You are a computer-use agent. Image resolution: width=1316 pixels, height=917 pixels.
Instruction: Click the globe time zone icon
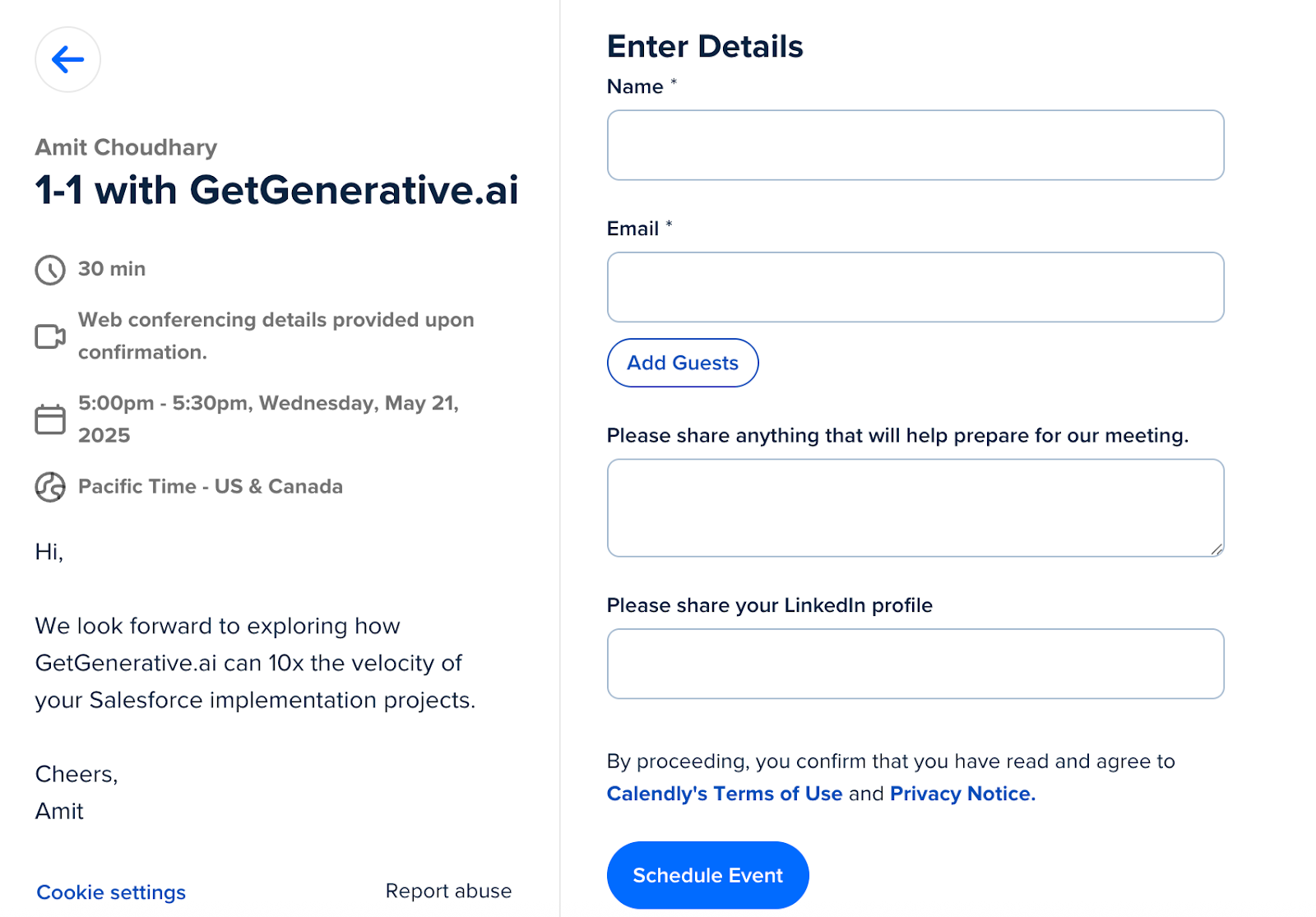[x=50, y=487]
